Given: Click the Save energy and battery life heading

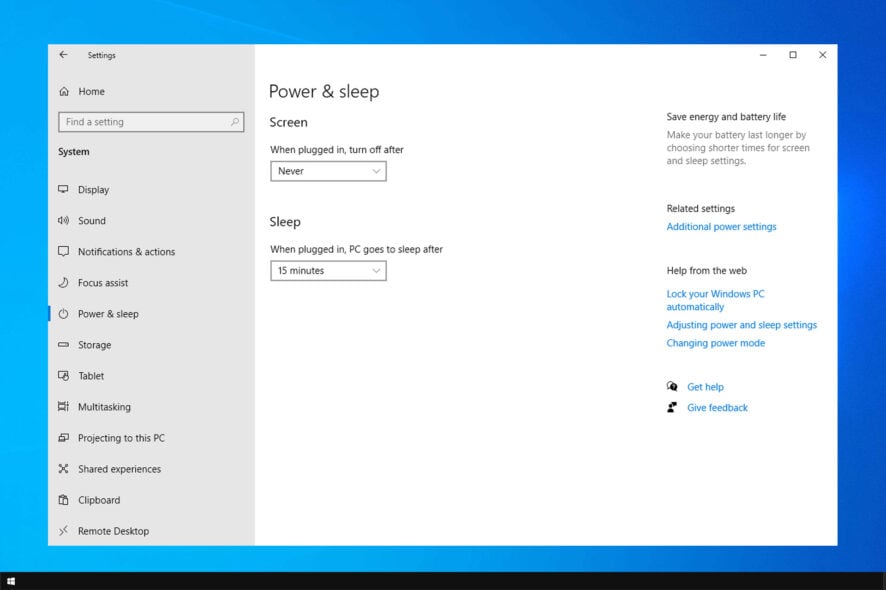Looking at the screenshot, I should click(x=726, y=117).
